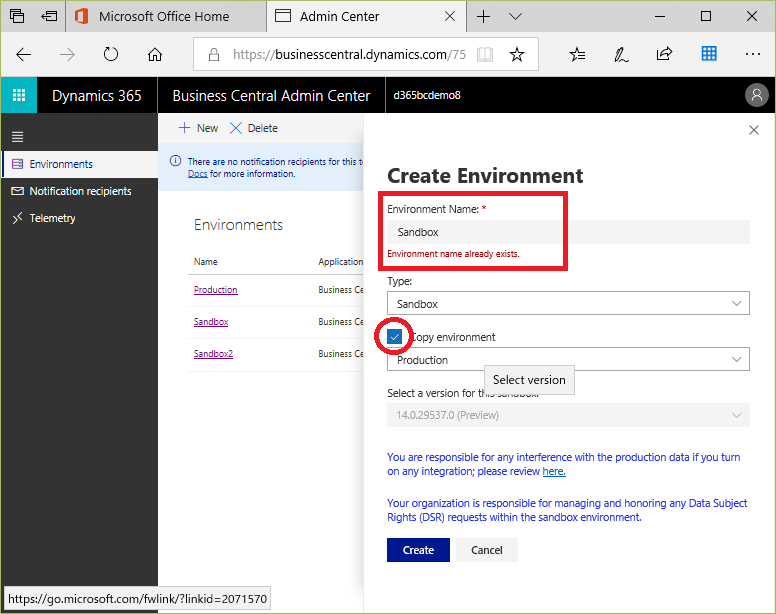Image resolution: width=776 pixels, height=614 pixels.
Task: Open the version dropdown 14.0.29537.0 (Preview)
Action: (568, 415)
